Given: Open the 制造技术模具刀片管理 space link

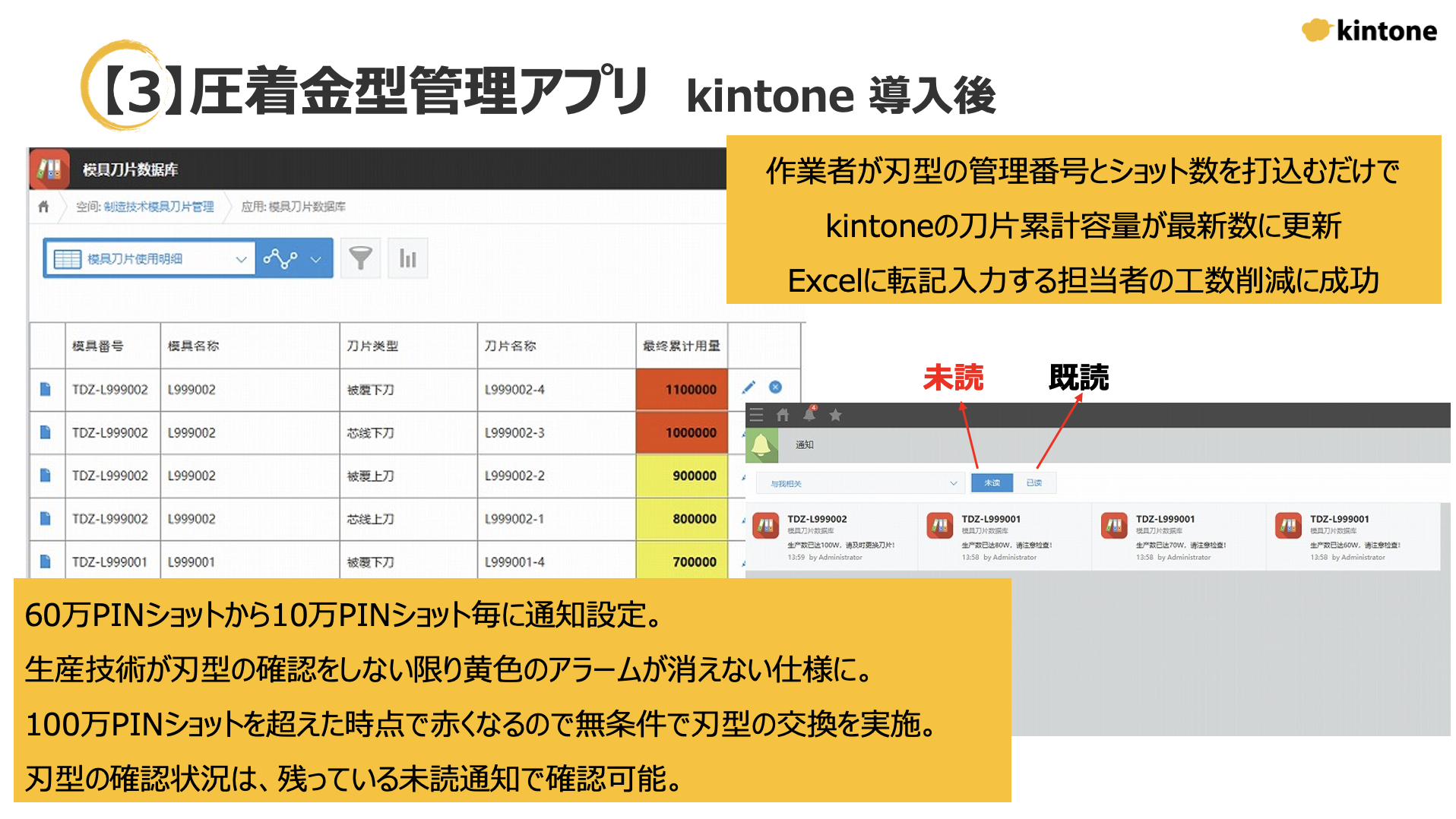Looking at the screenshot, I should tap(158, 207).
